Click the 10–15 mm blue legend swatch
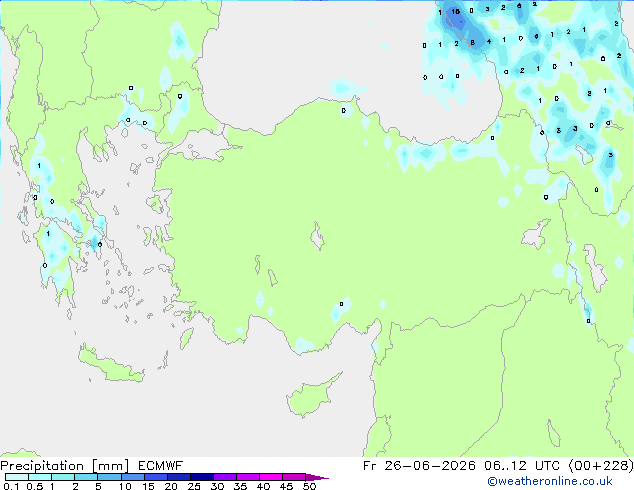Image resolution: width=634 pixels, height=490 pixels. [x=132, y=477]
